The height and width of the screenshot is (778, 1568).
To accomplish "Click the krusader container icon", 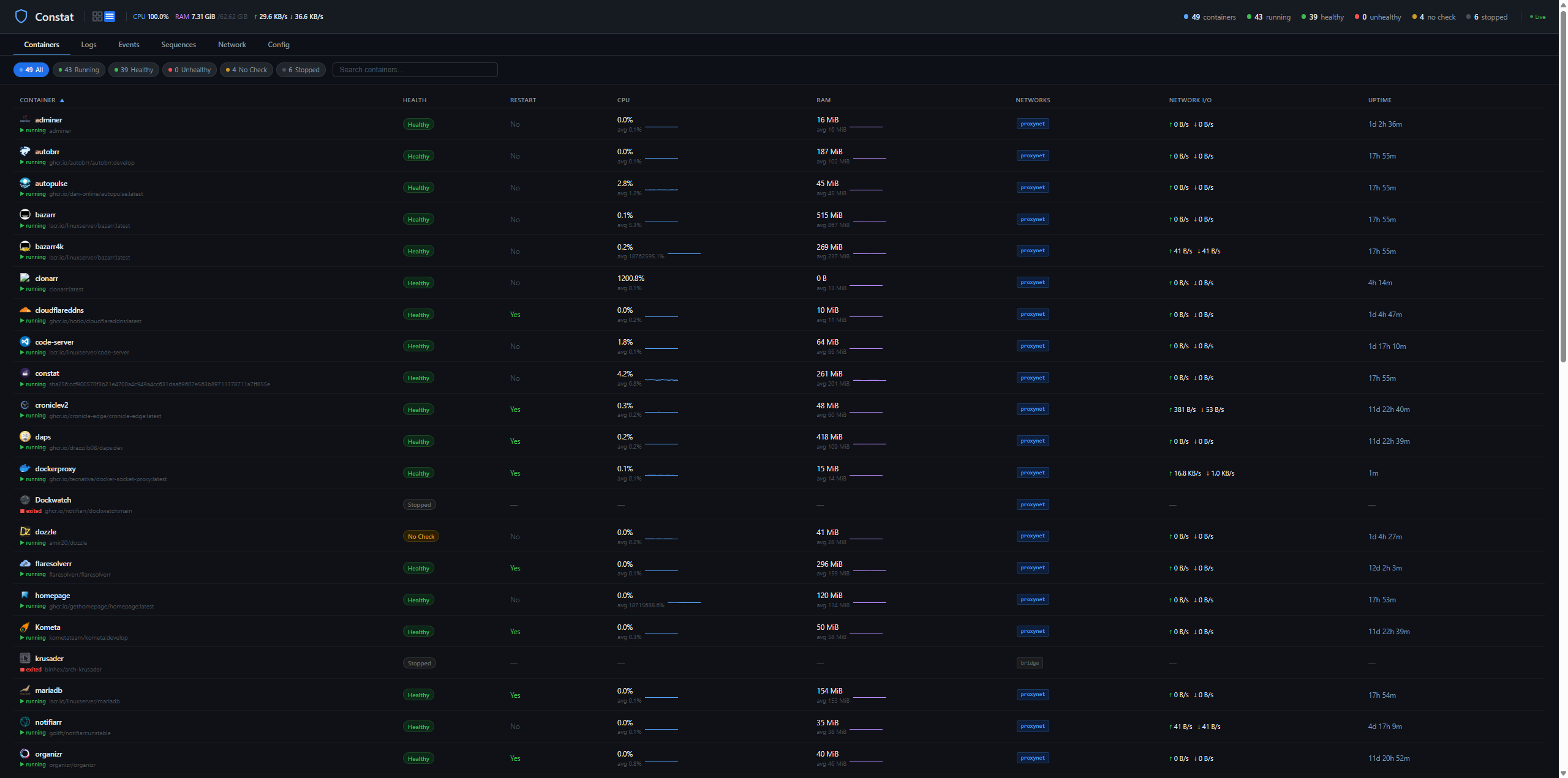I will coord(25,658).
